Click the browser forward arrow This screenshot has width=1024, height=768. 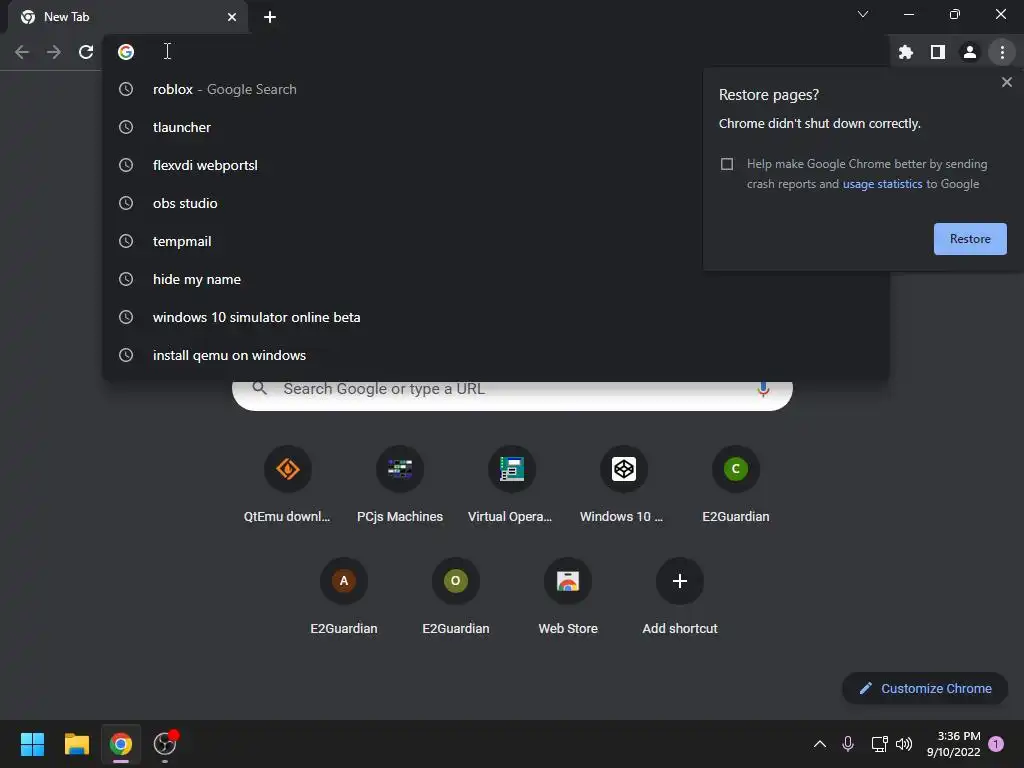point(54,52)
